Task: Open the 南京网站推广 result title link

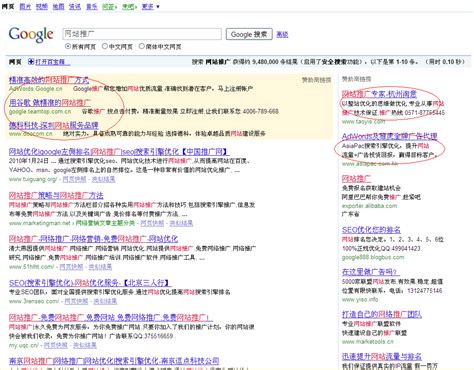Action: pyautogui.click(x=114, y=361)
